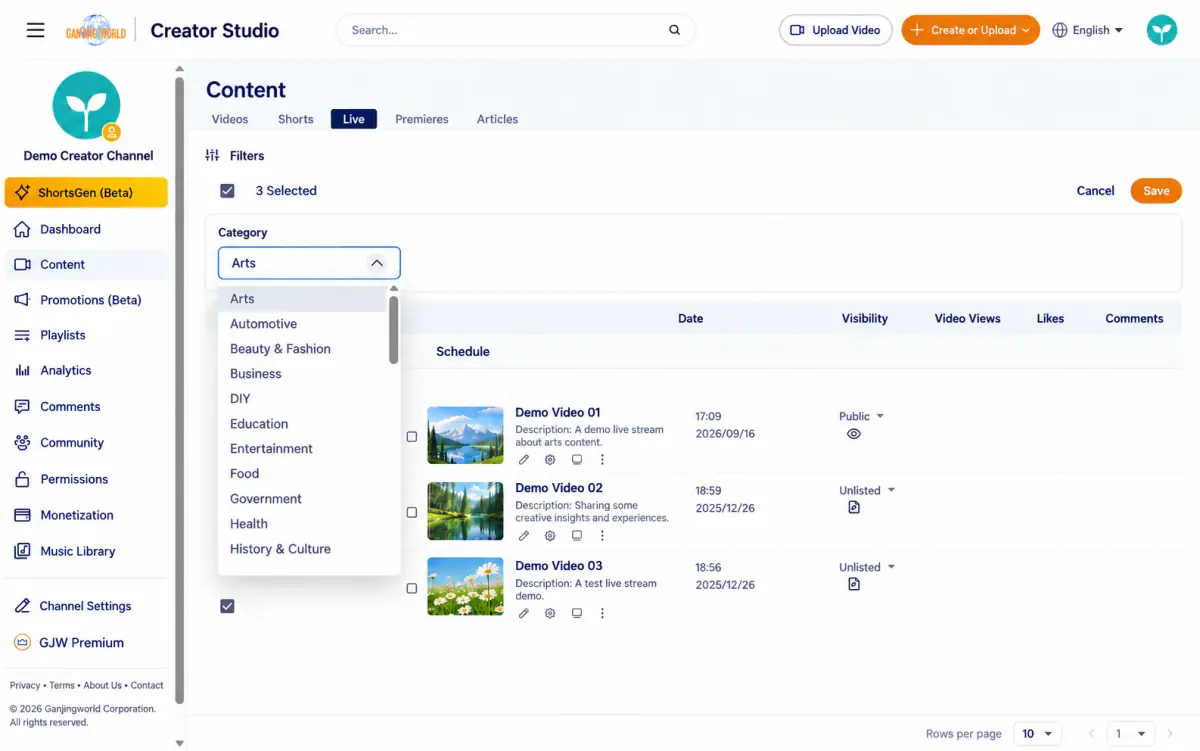Image resolution: width=1200 pixels, height=751 pixels.
Task: Click the Gan Jing World logo
Action: [96, 31]
